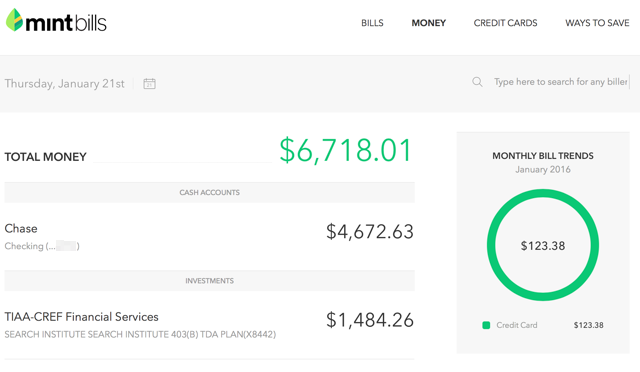Click the Thursday, January 21st date
The width and height of the screenshot is (640, 372).
tap(64, 84)
